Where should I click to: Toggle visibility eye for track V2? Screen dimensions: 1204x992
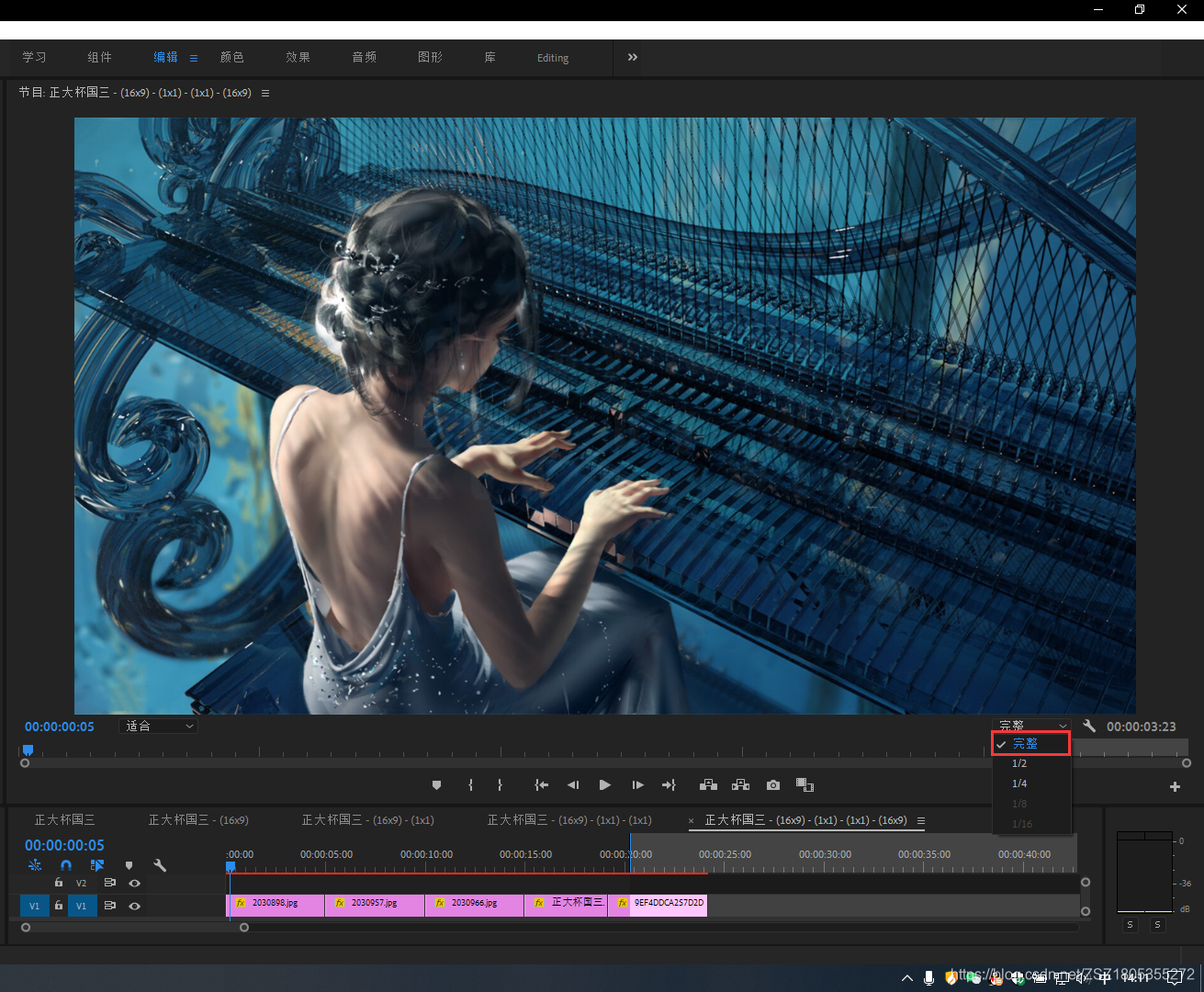pos(135,883)
